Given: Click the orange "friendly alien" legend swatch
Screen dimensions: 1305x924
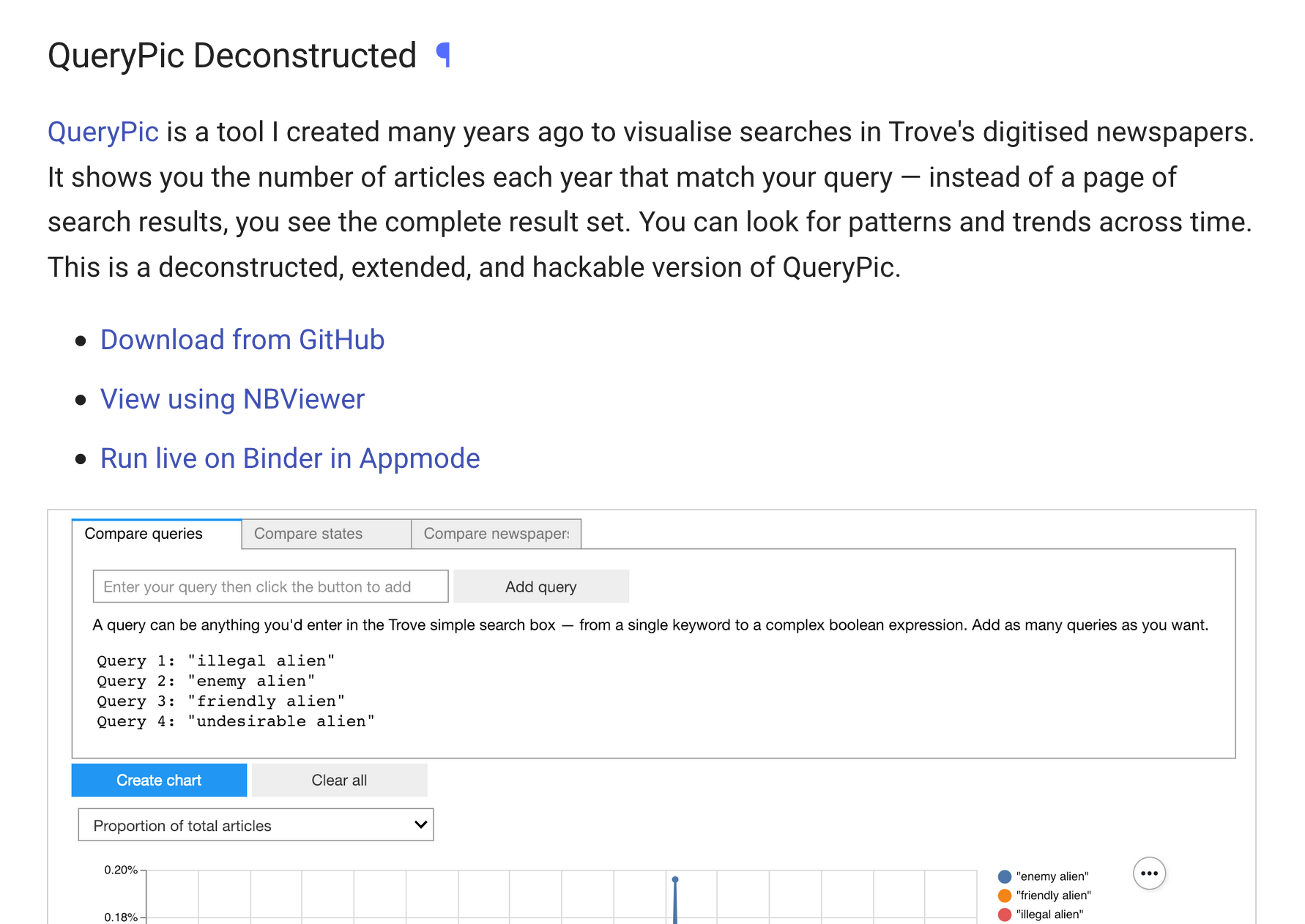Looking at the screenshot, I should pyautogui.click(x=1005, y=895).
